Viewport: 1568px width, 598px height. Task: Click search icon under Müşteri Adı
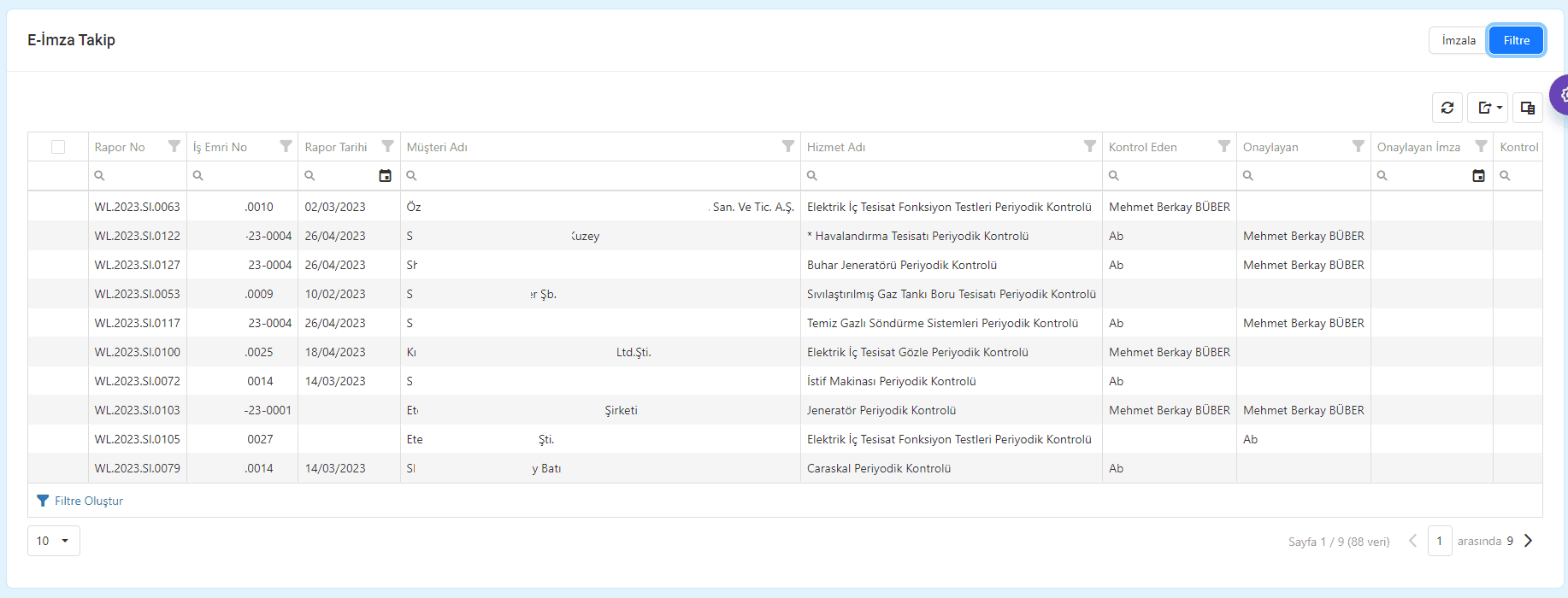[x=411, y=175]
